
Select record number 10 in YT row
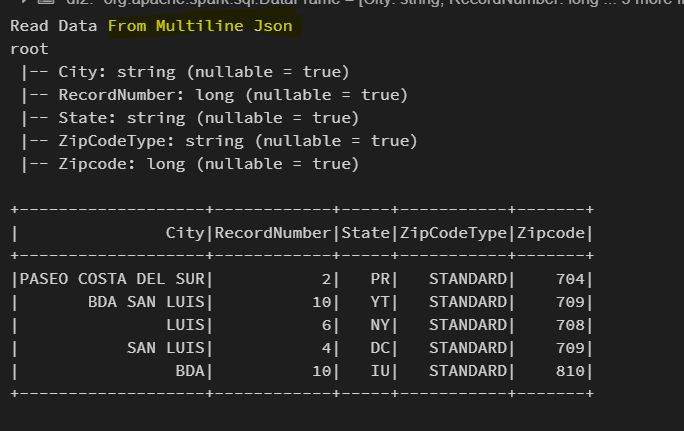pyautogui.click(x=321, y=302)
